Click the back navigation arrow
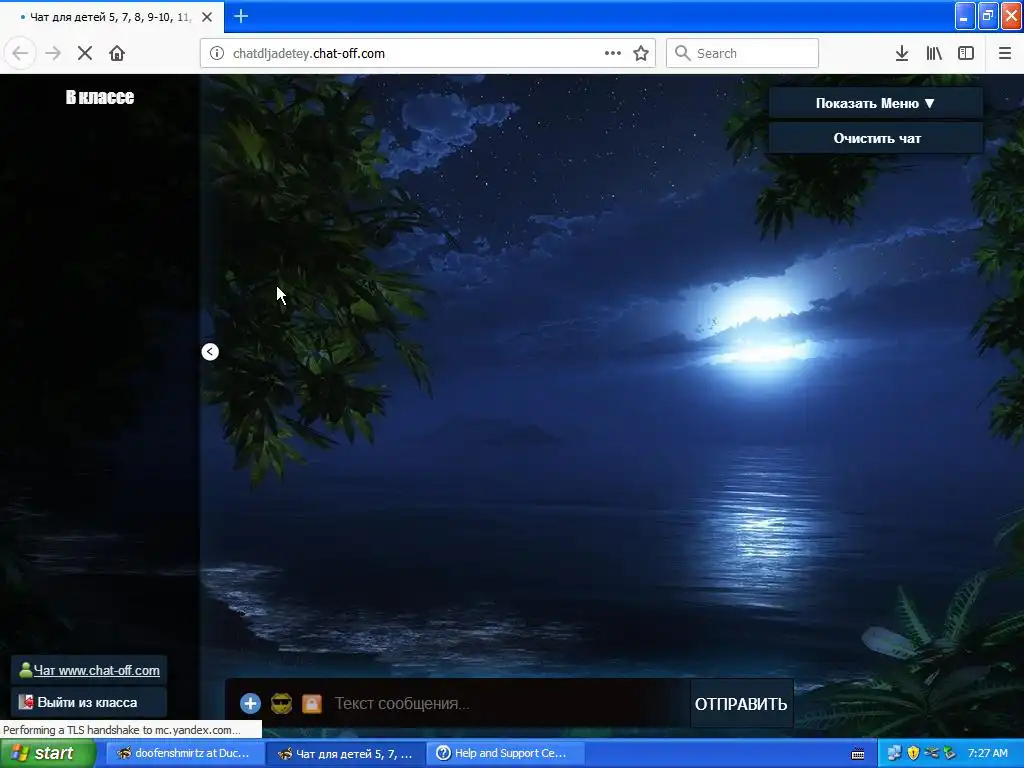Viewport: 1024px width, 768px height. click(20, 54)
